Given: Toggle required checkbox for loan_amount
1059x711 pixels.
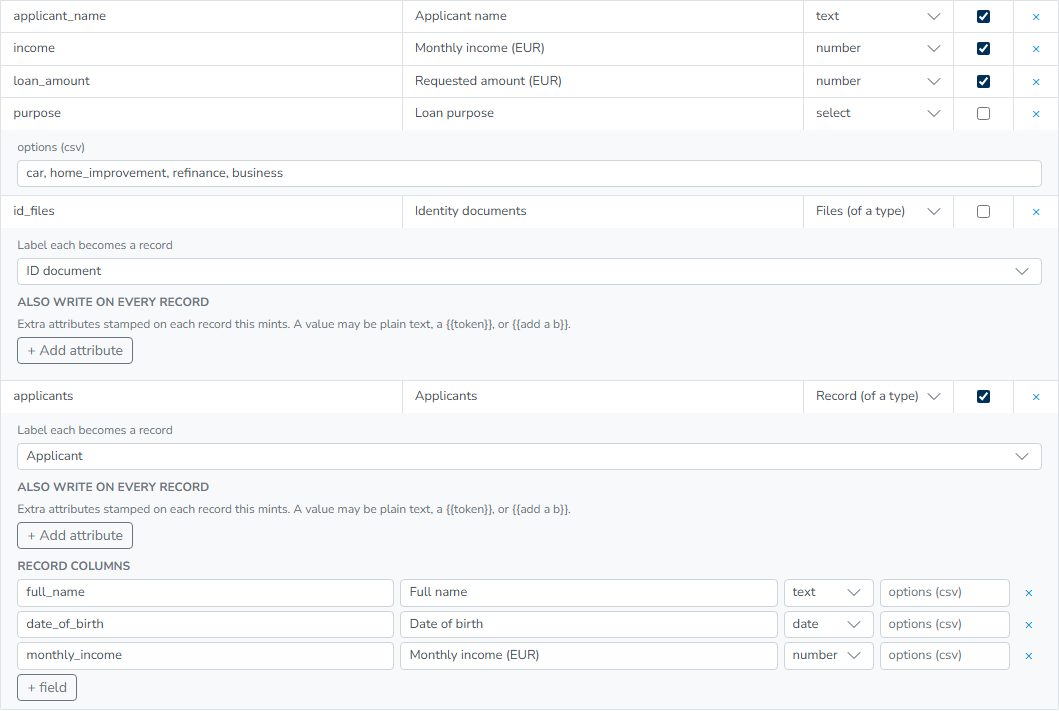Looking at the screenshot, I should click(983, 81).
